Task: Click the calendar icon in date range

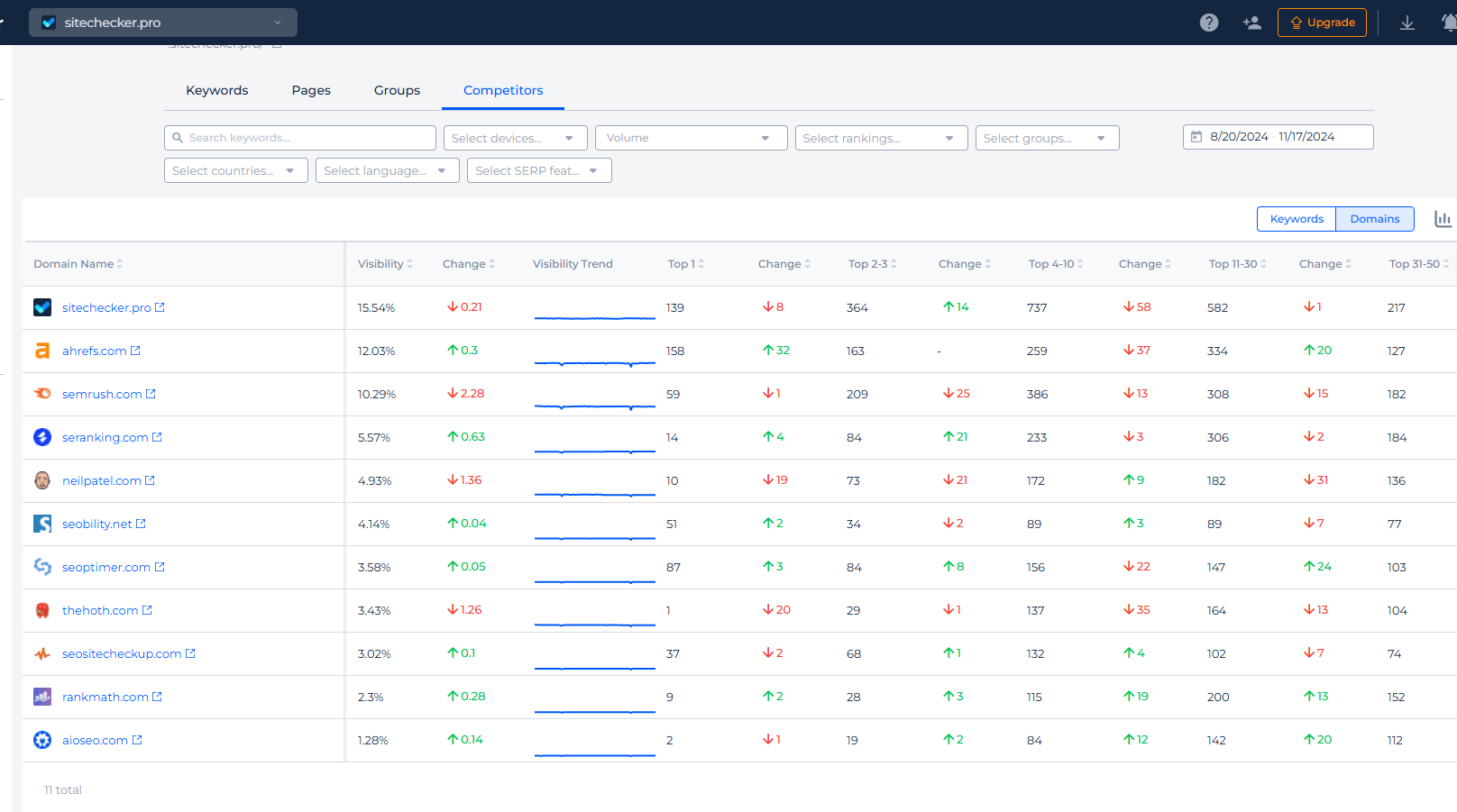Action: click(x=1196, y=137)
